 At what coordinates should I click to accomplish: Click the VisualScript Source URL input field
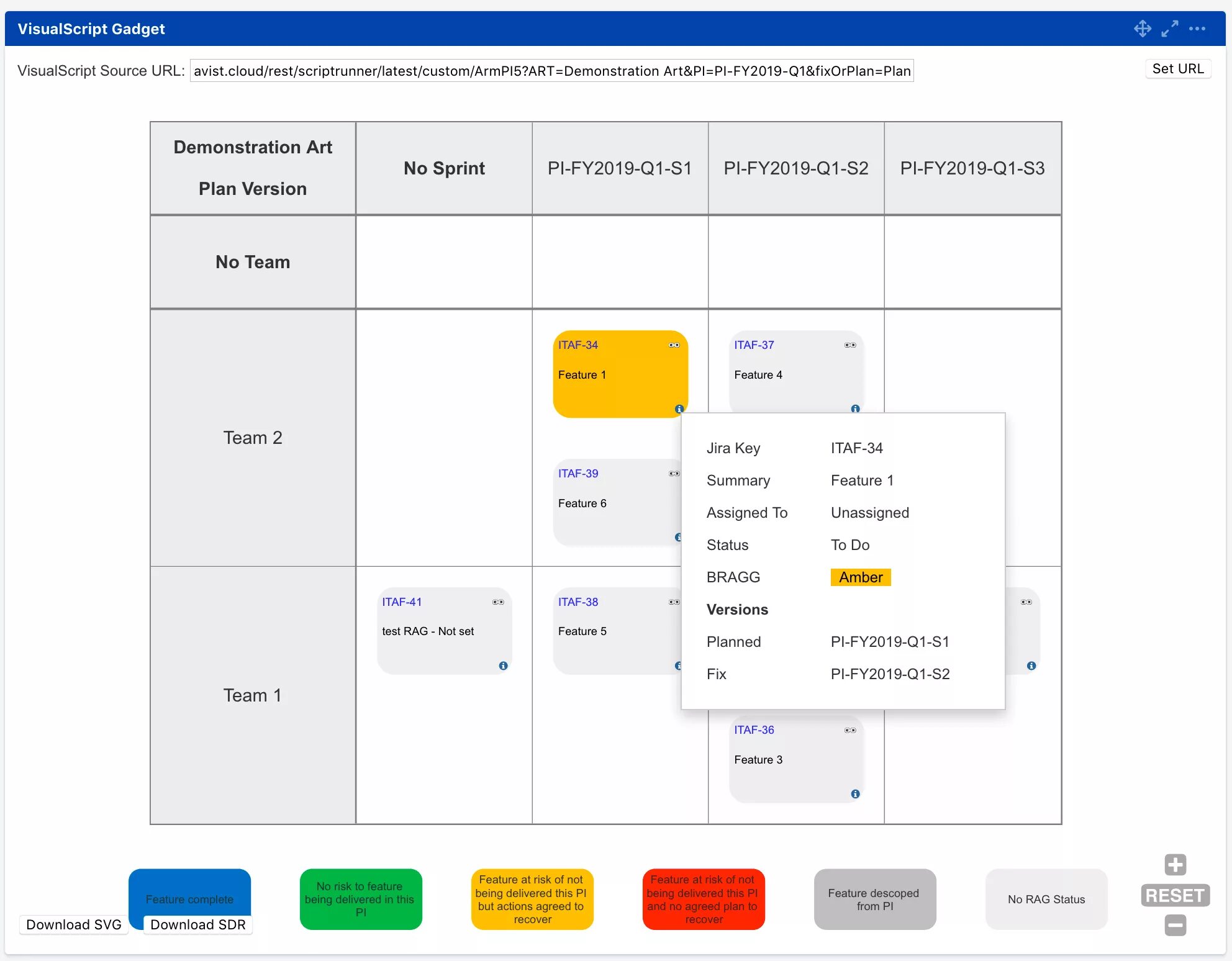(x=554, y=70)
